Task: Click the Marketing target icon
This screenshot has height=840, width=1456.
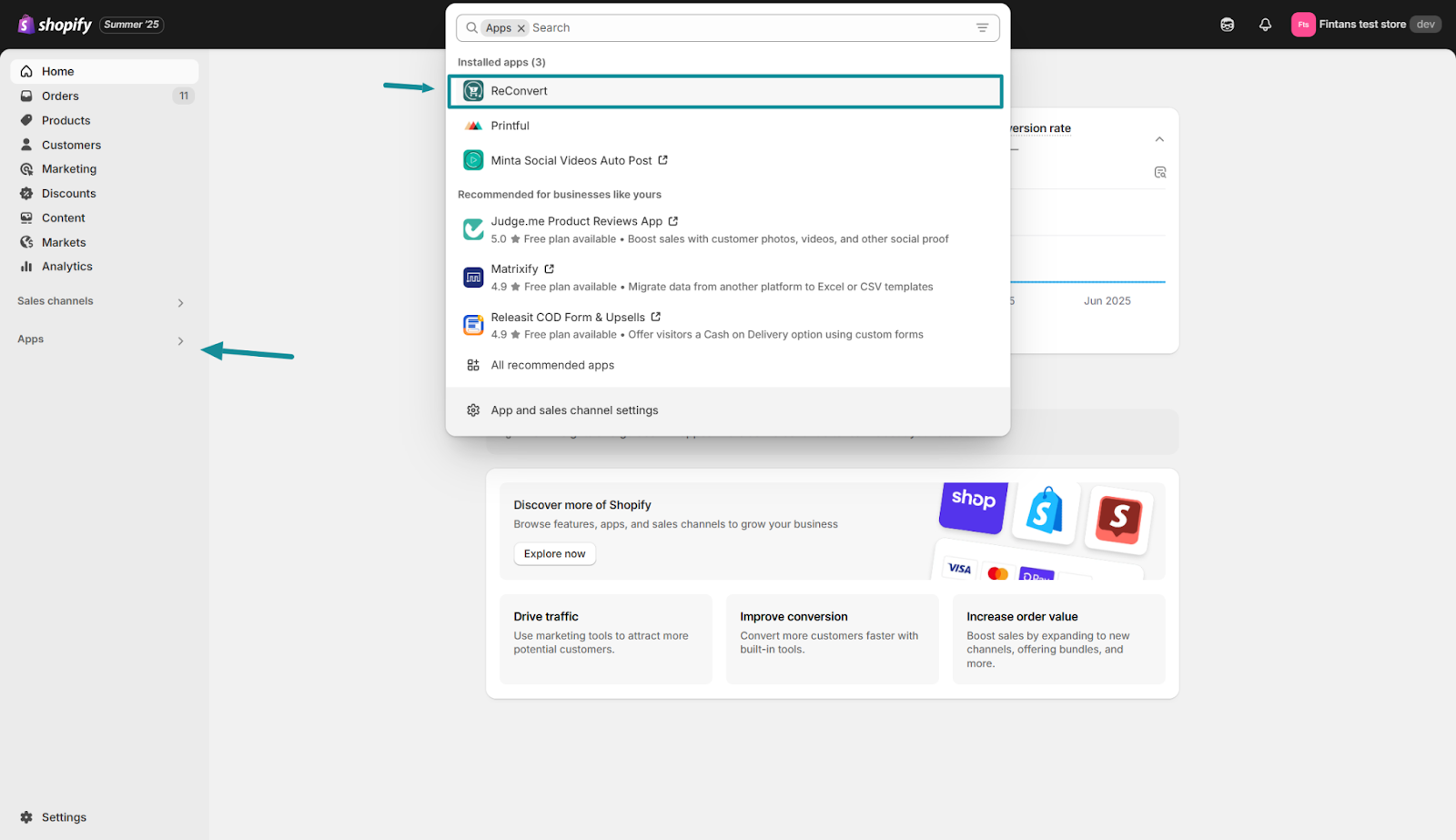Action: [x=26, y=169]
